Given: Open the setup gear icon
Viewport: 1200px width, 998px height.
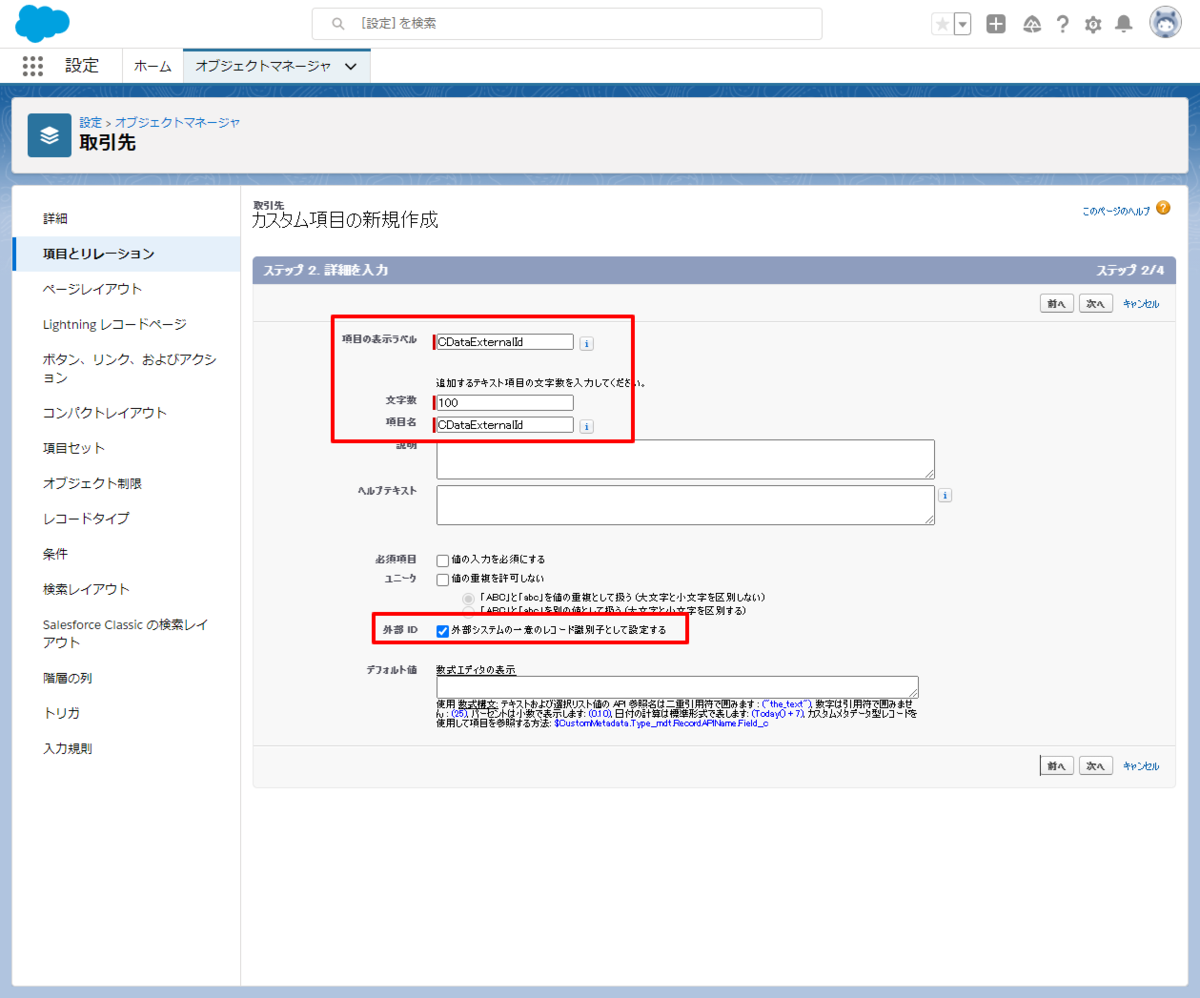Looking at the screenshot, I should click(1093, 24).
